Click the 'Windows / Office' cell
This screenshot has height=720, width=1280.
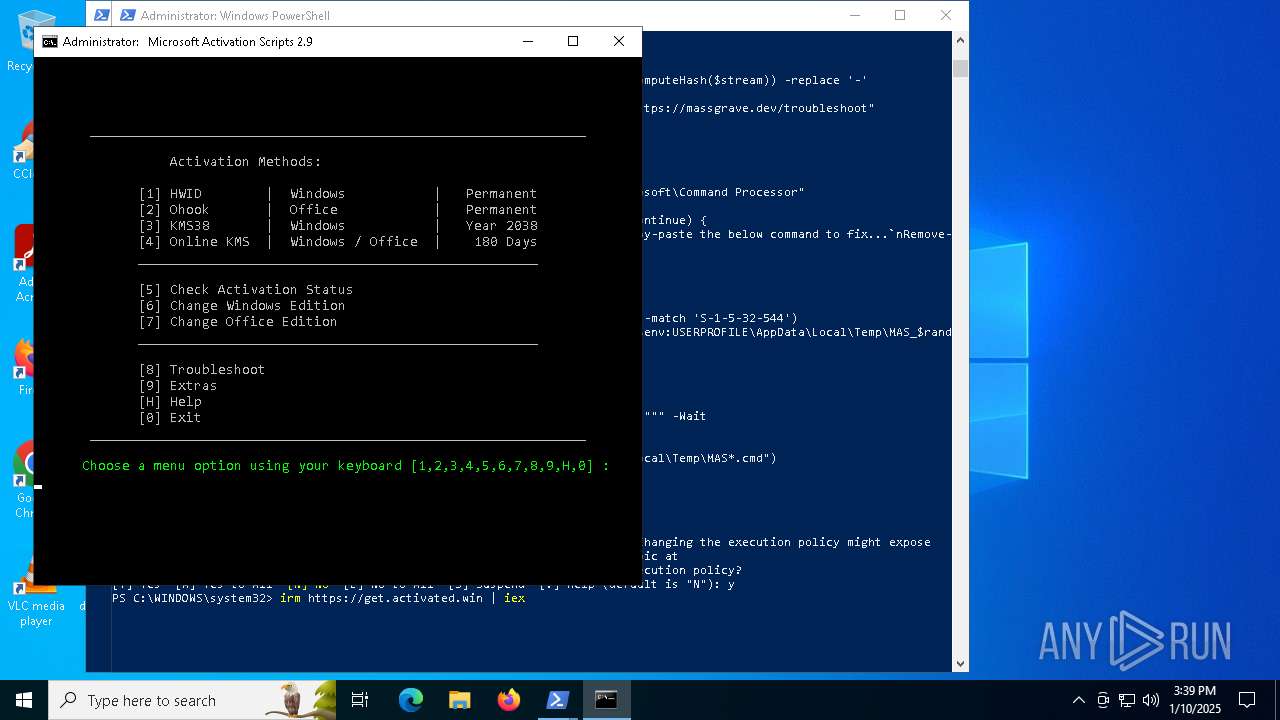[354, 241]
